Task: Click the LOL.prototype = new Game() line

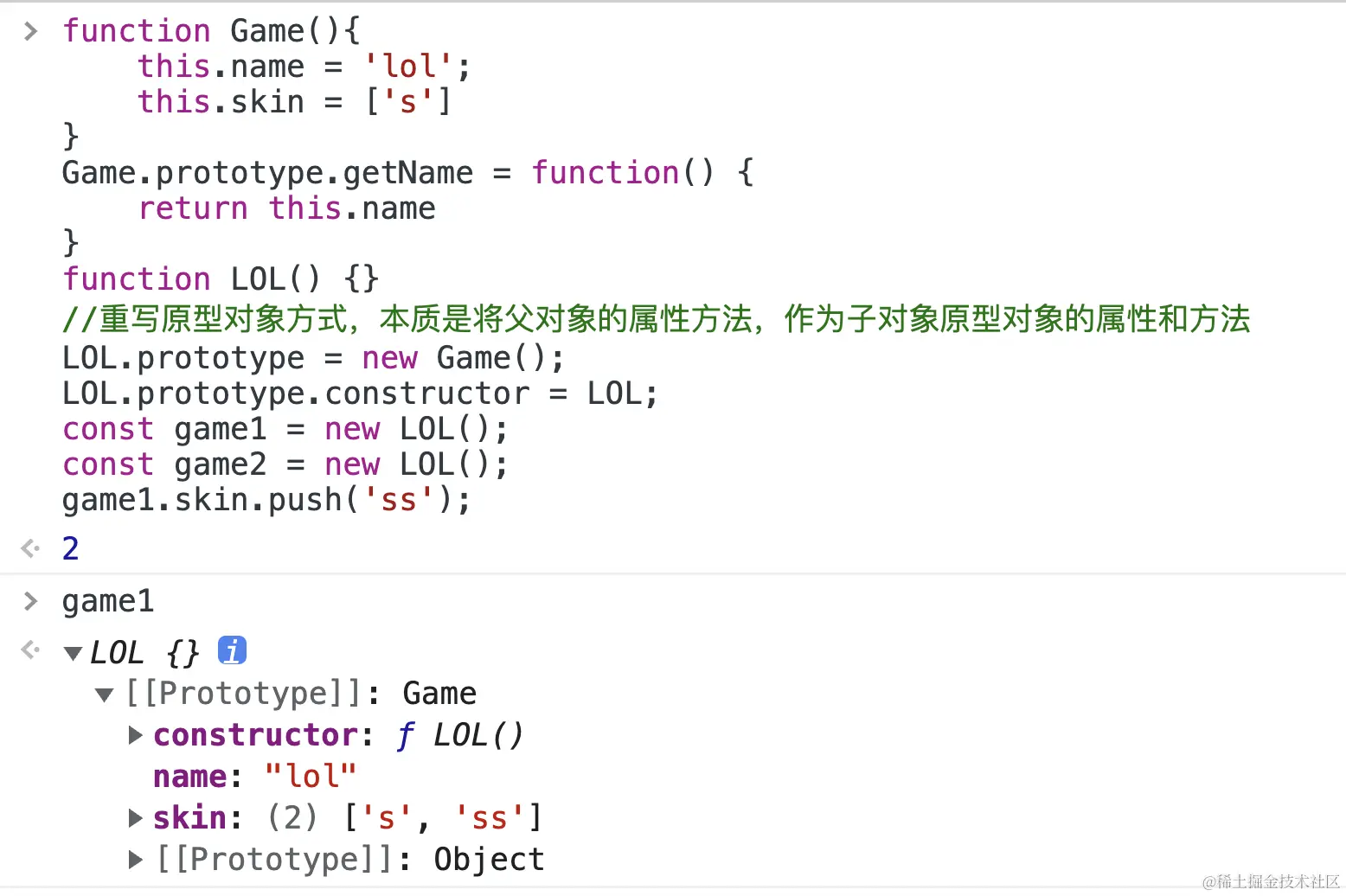Action: tap(313, 358)
